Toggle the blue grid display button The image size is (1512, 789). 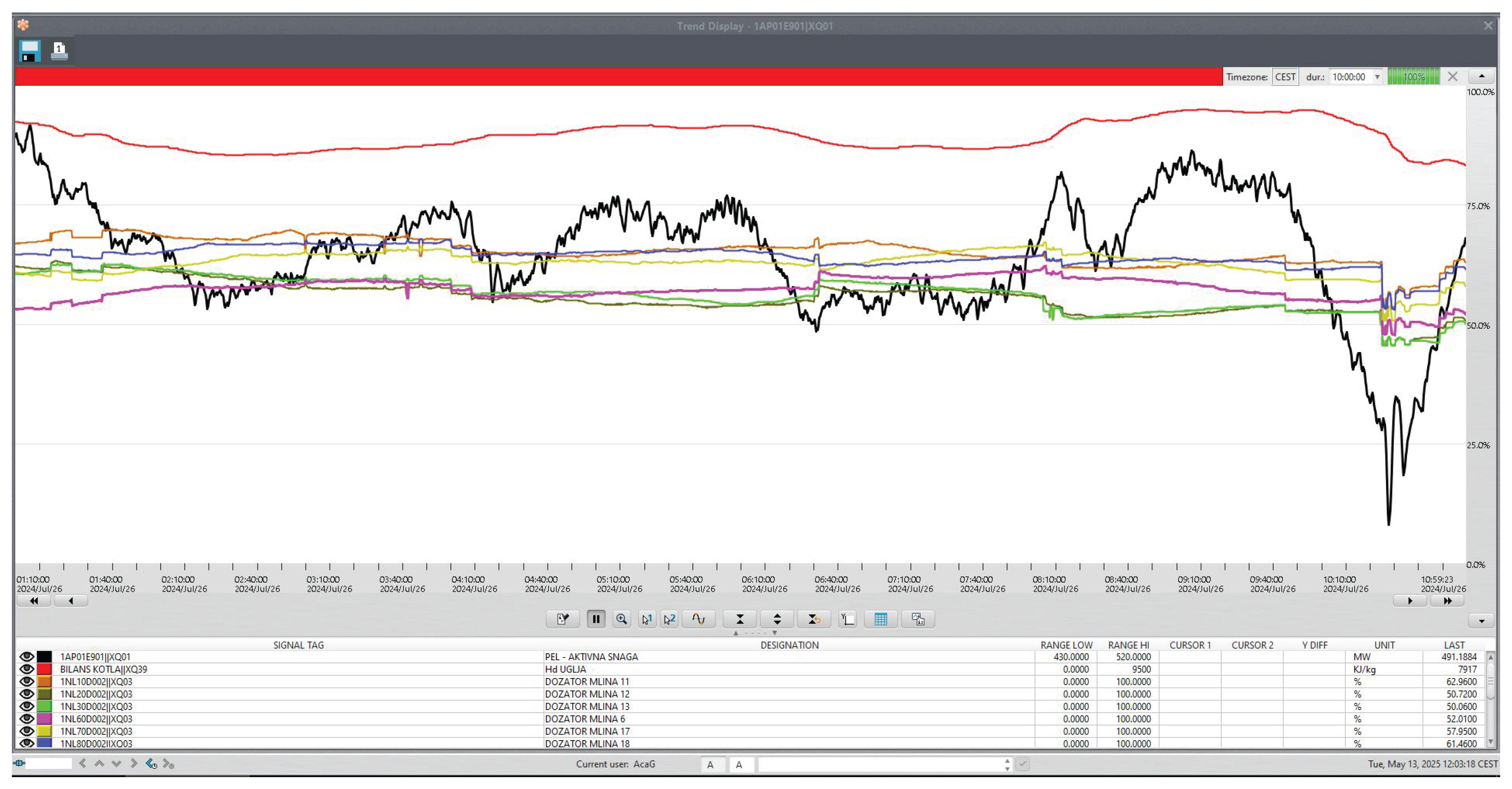pos(880,619)
